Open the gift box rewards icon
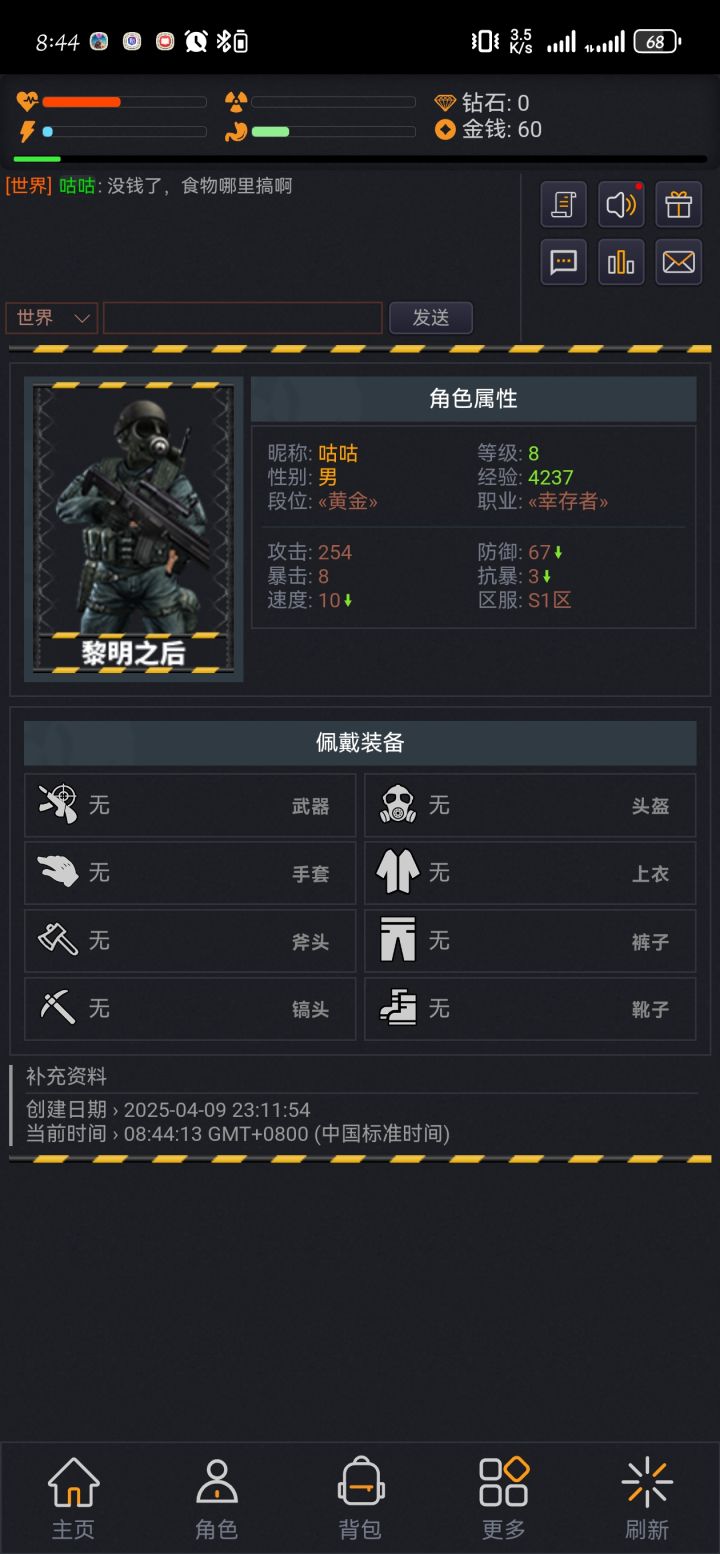The height and width of the screenshot is (1554, 720). pyautogui.click(x=679, y=205)
